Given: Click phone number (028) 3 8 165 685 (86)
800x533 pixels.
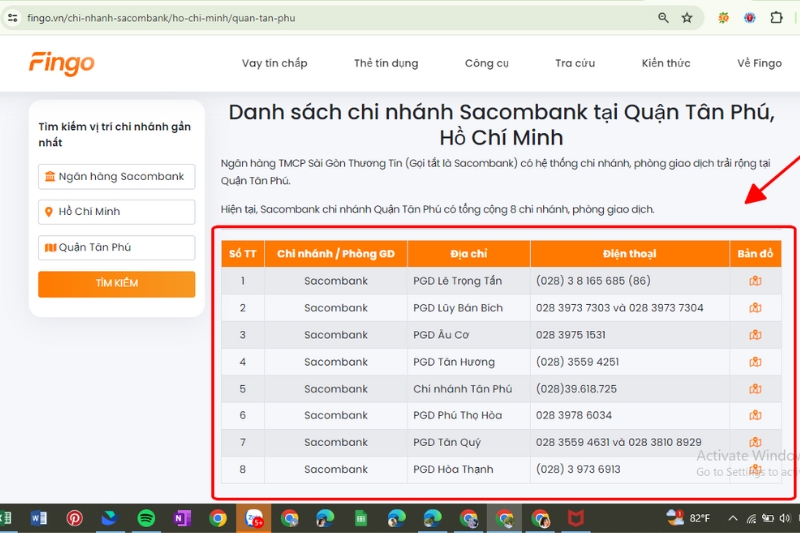Looking at the screenshot, I should coord(593,281).
